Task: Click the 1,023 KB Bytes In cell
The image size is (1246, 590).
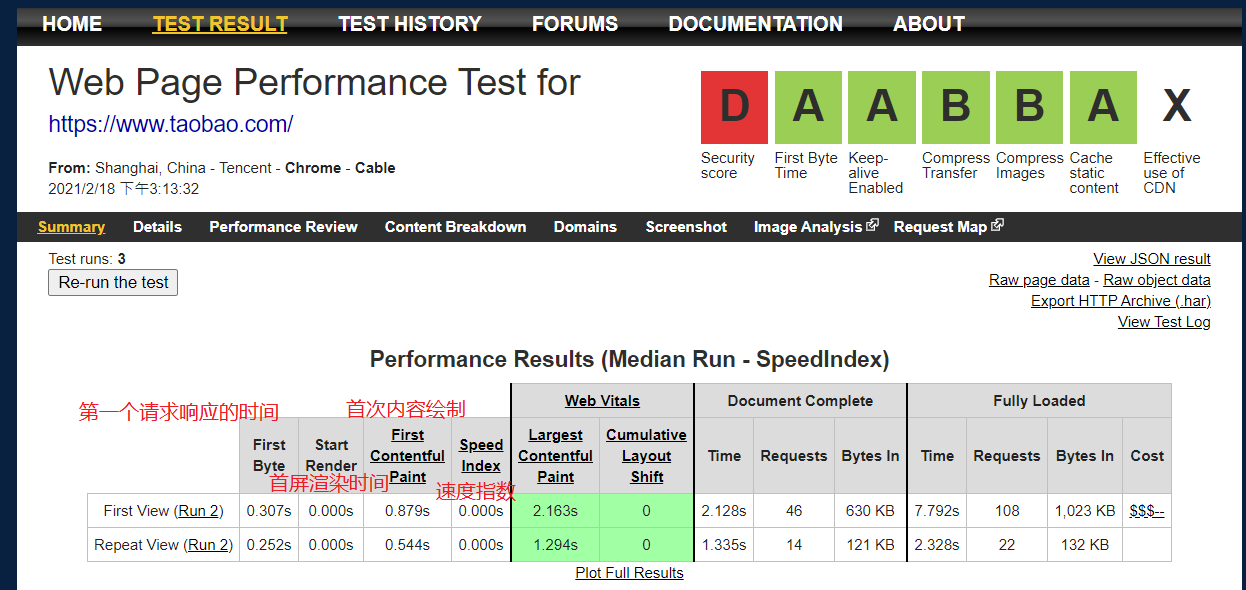Action: [x=1085, y=511]
